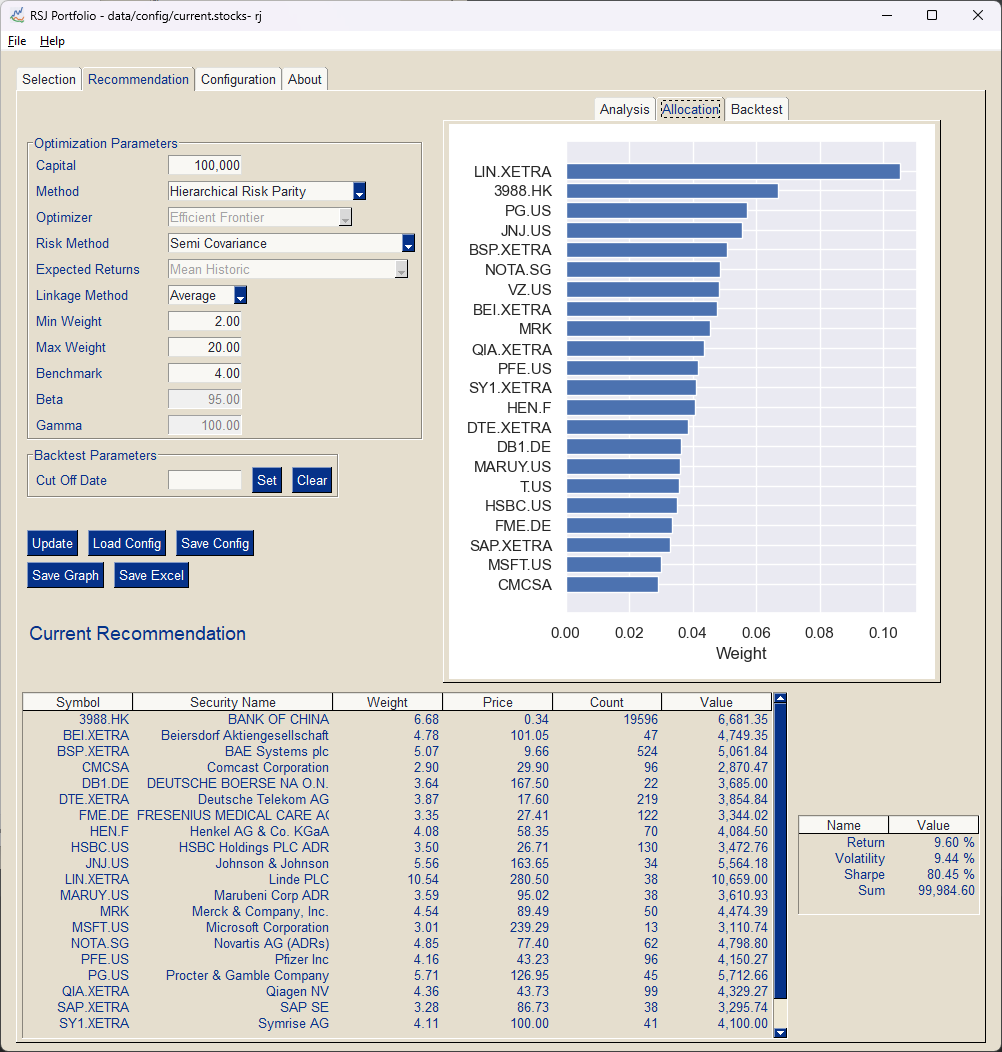Click the Return value 9.60 %
The height and width of the screenshot is (1052, 1002).
(954, 842)
